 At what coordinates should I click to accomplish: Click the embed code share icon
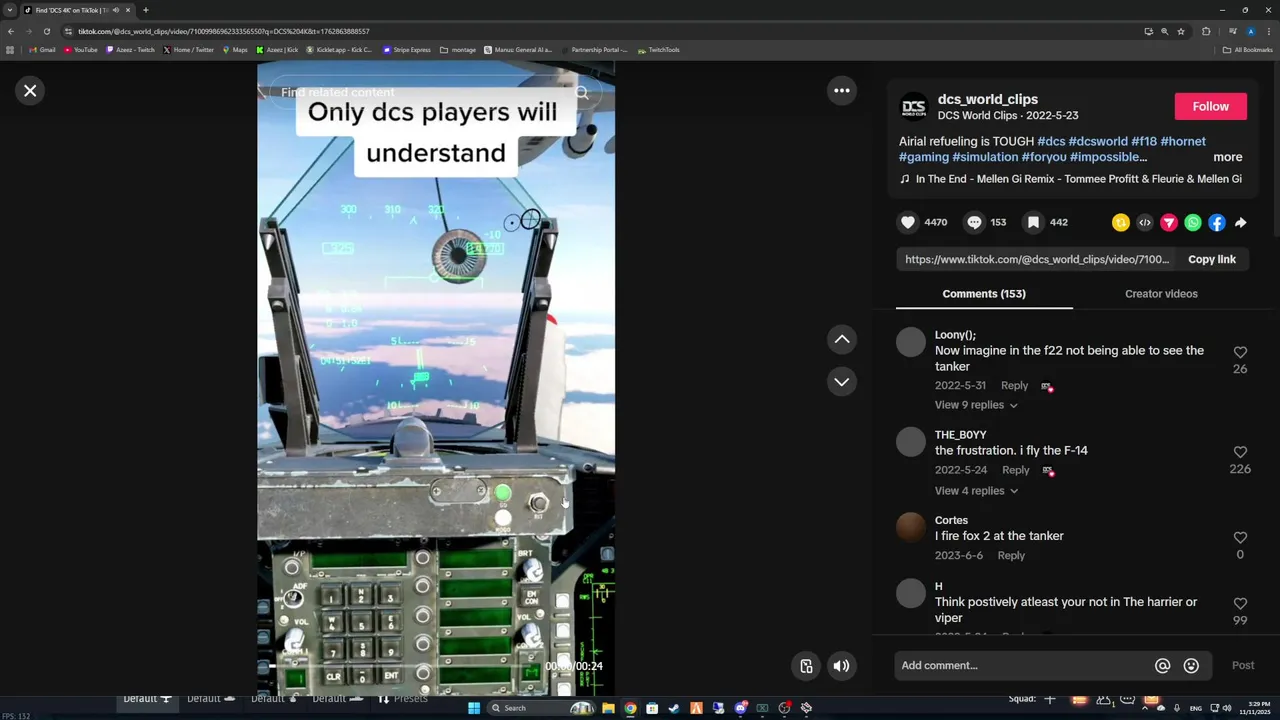tap(1145, 223)
